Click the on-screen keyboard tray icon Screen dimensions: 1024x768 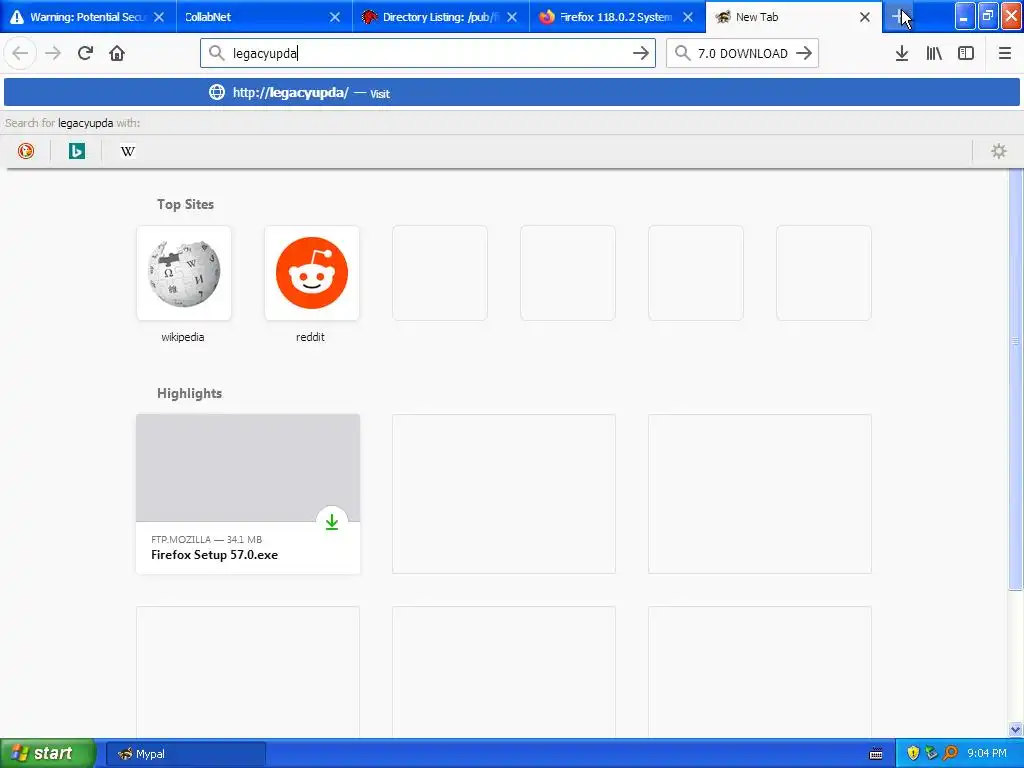(x=876, y=754)
